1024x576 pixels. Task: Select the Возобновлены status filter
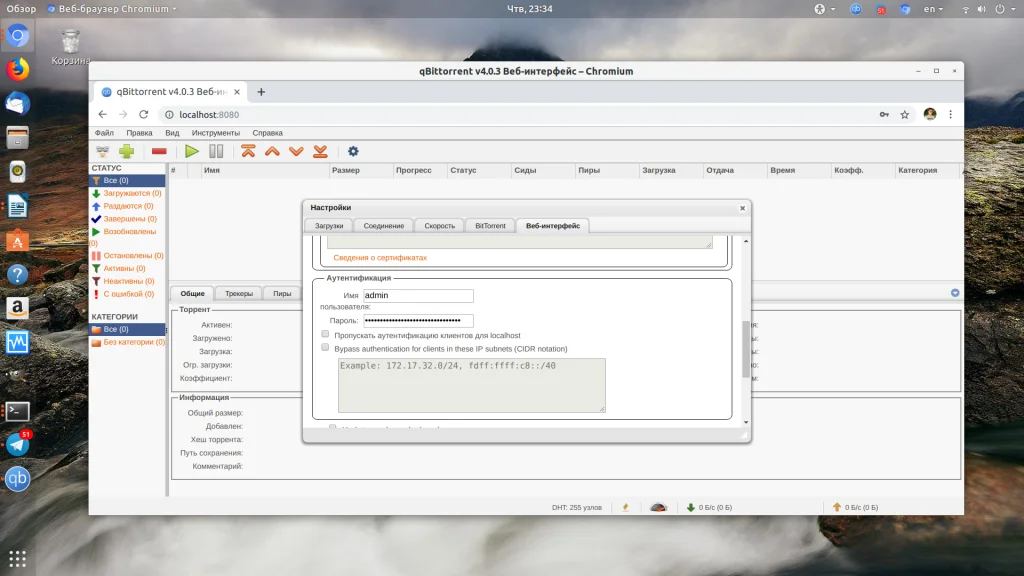click(x=127, y=232)
